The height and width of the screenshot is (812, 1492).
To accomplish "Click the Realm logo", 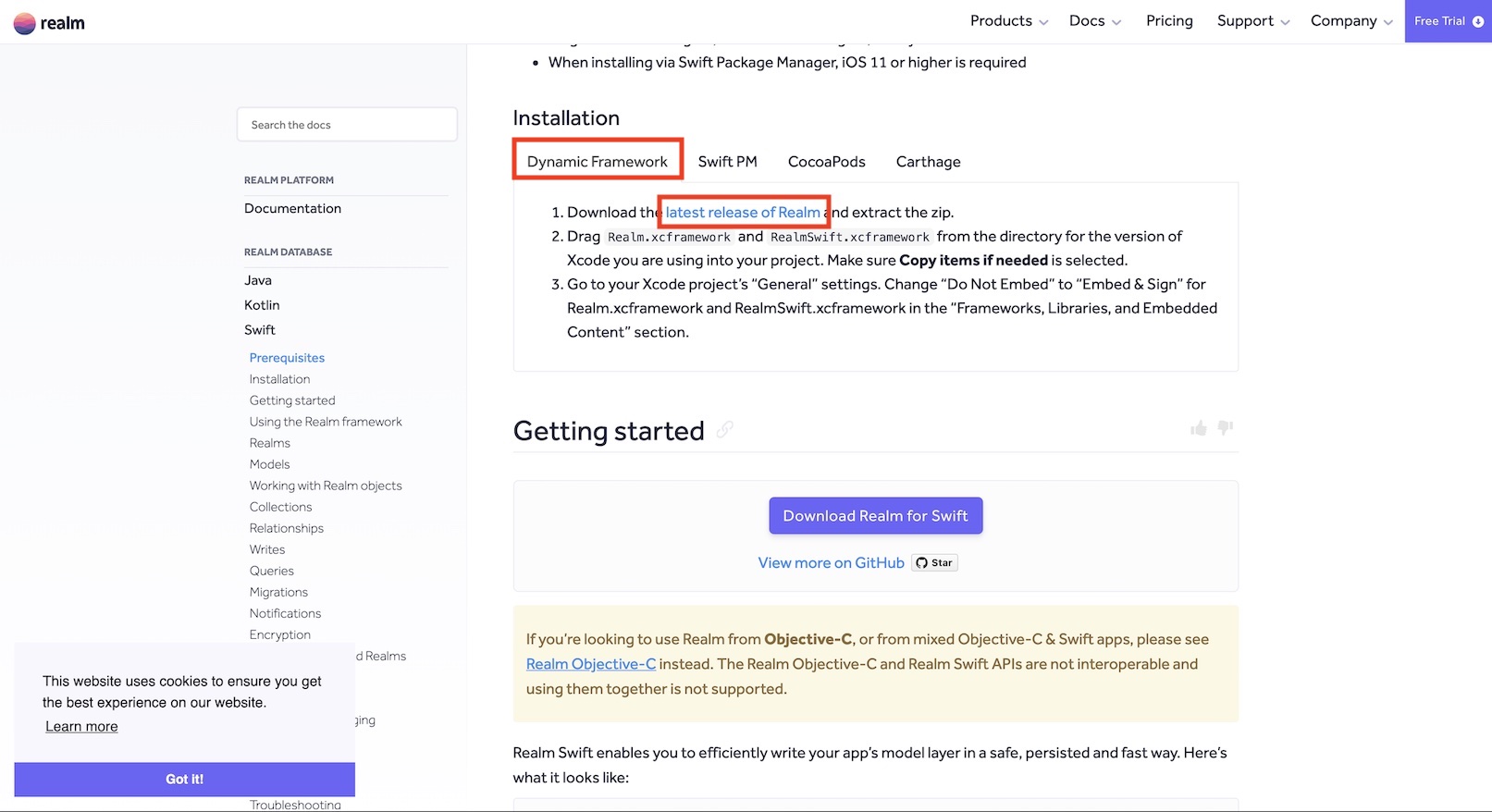I will pyautogui.click(x=49, y=22).
